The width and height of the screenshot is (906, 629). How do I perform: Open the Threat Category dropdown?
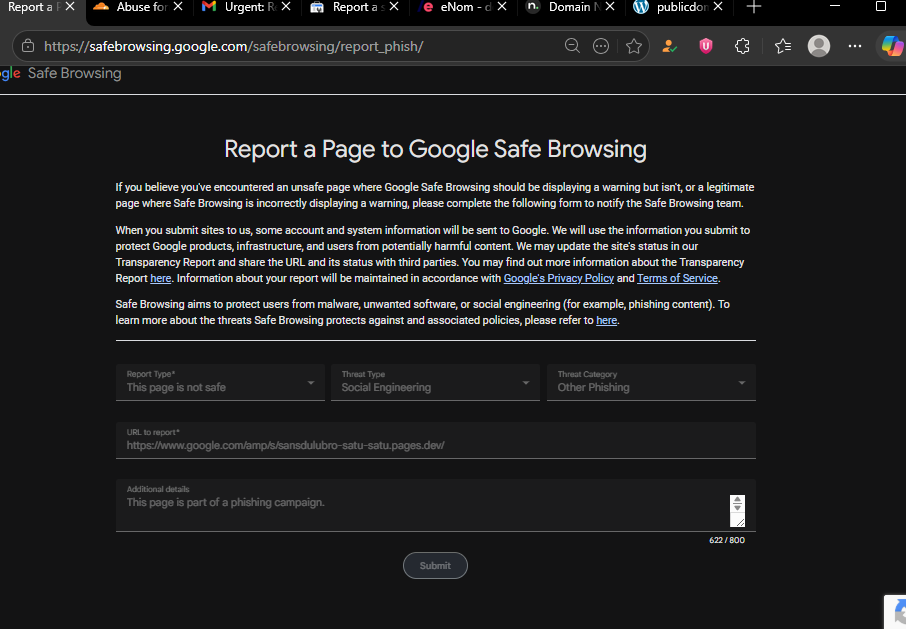click(x=651, y=382)
